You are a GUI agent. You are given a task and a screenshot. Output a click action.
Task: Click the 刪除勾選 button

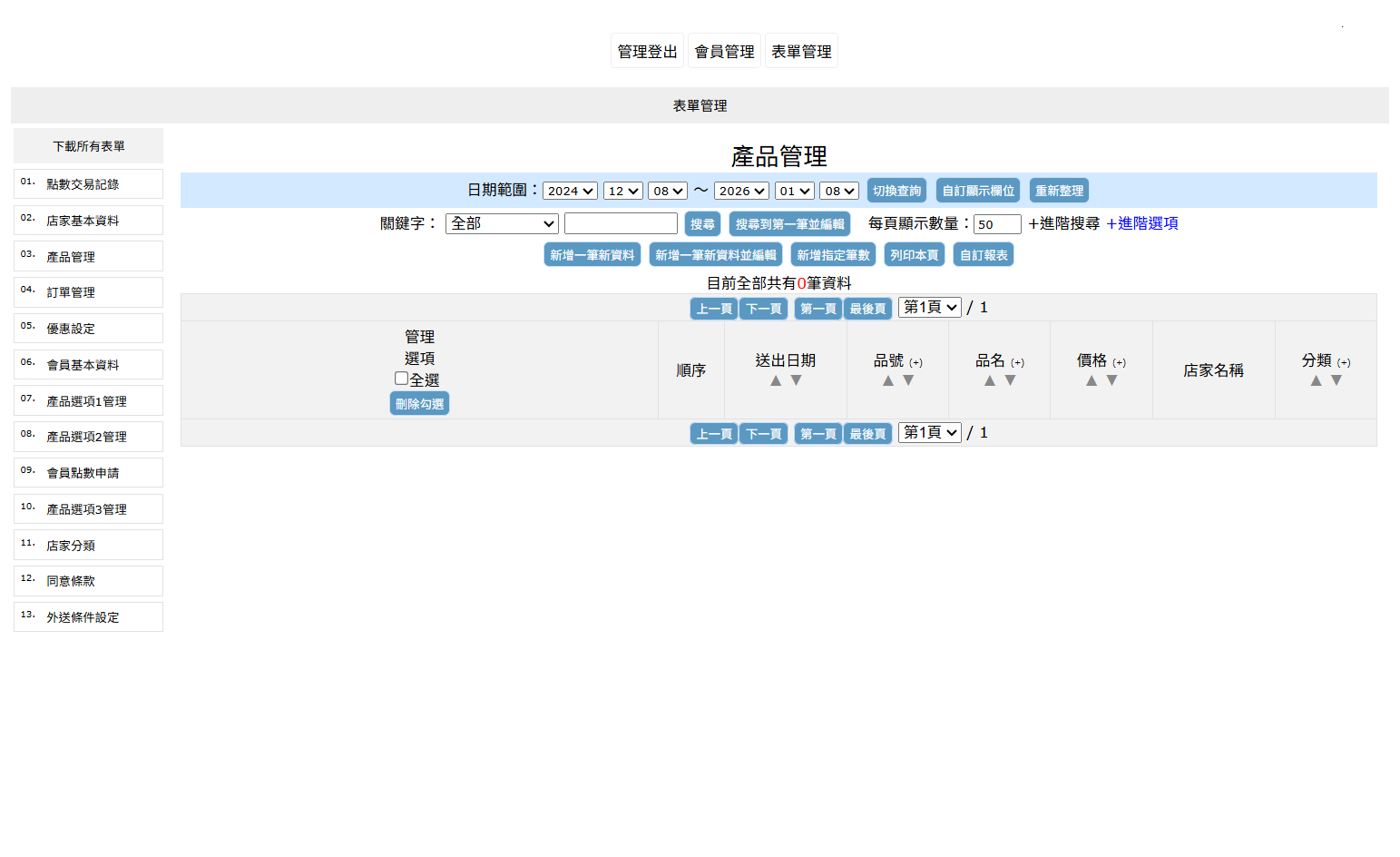(419, 404)
